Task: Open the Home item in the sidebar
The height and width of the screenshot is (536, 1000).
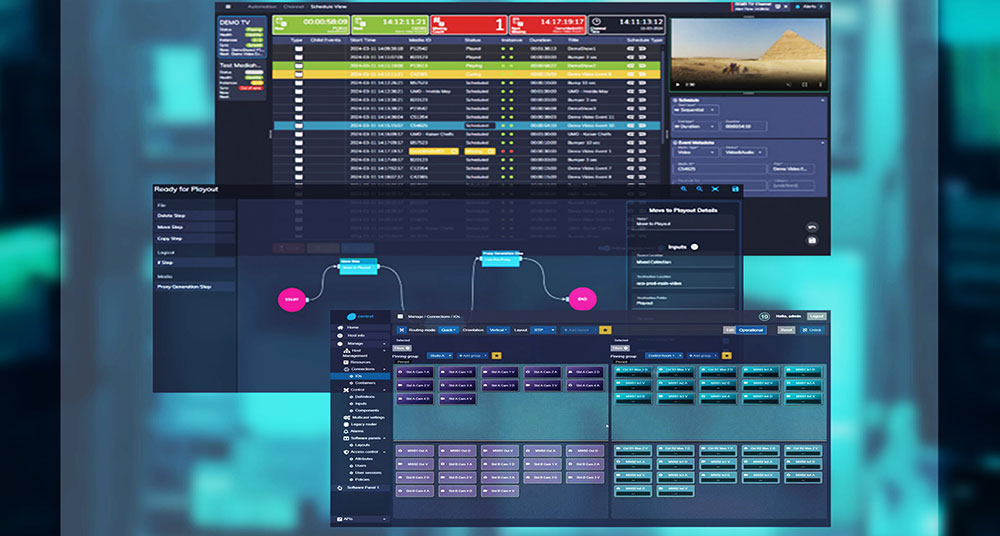Action: click(x=352, y=327)
